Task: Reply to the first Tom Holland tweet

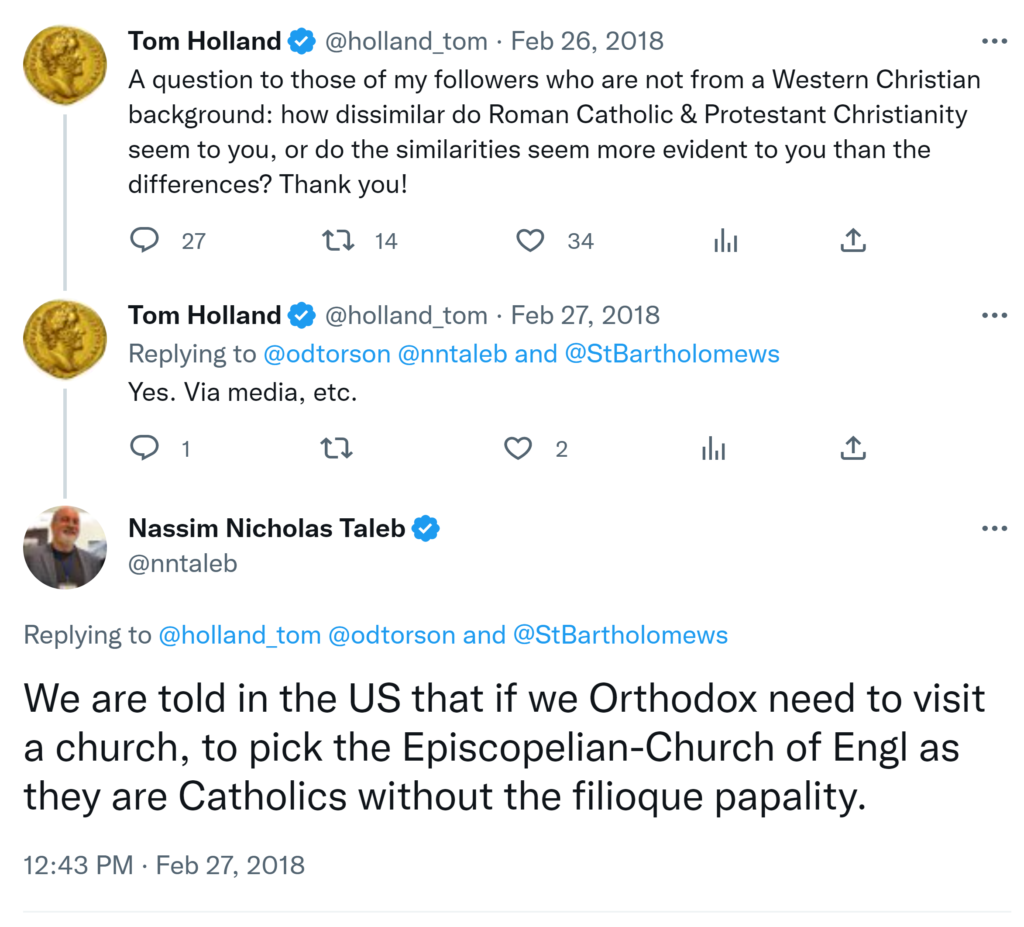Action: [x=145, y=241]
